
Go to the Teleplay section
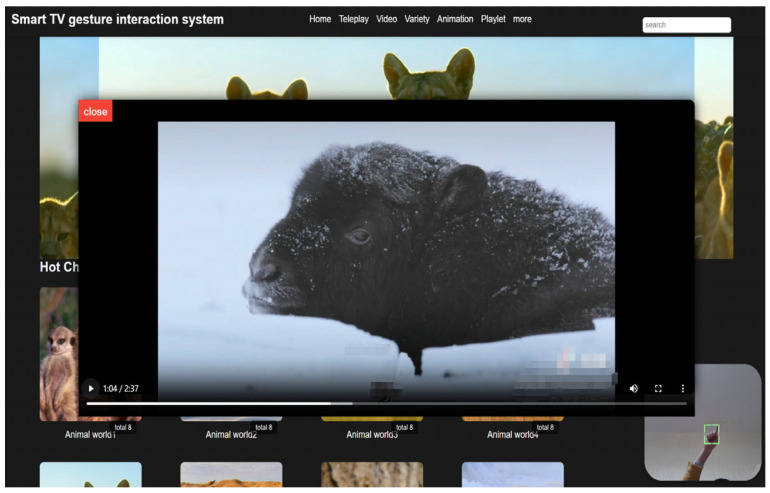[x=354, y=19]
